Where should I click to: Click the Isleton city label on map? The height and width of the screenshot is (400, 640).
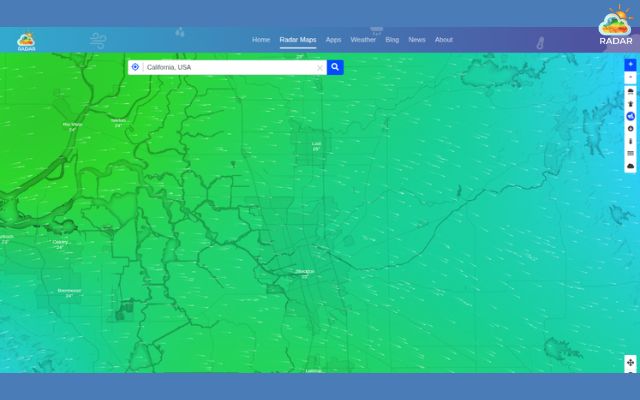click(x=118, y=123)
